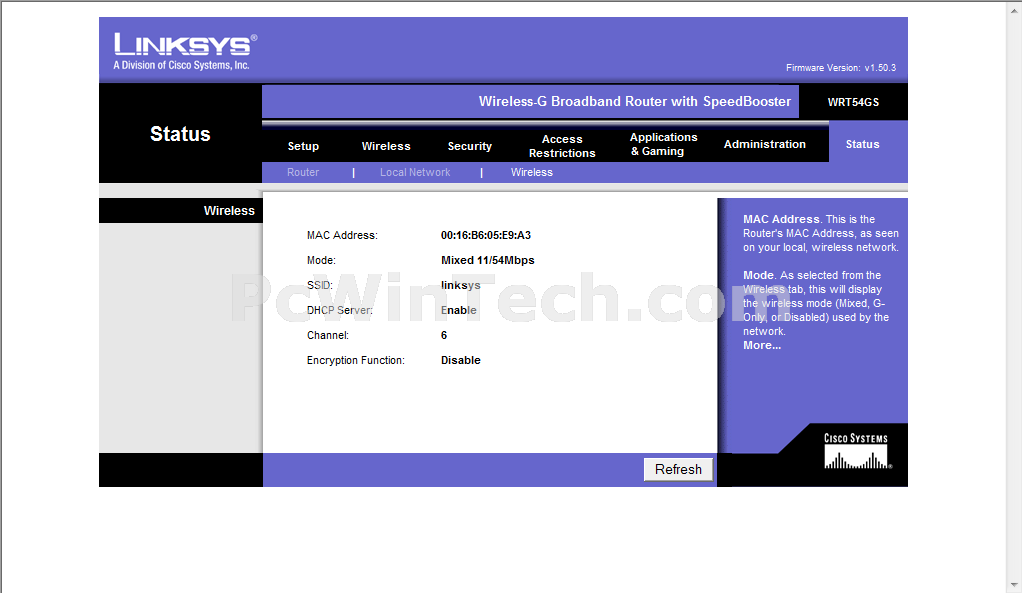This screenshot has width=1022, height=593.
Task: Click the MAC Address help description
Action: [821, 233]
